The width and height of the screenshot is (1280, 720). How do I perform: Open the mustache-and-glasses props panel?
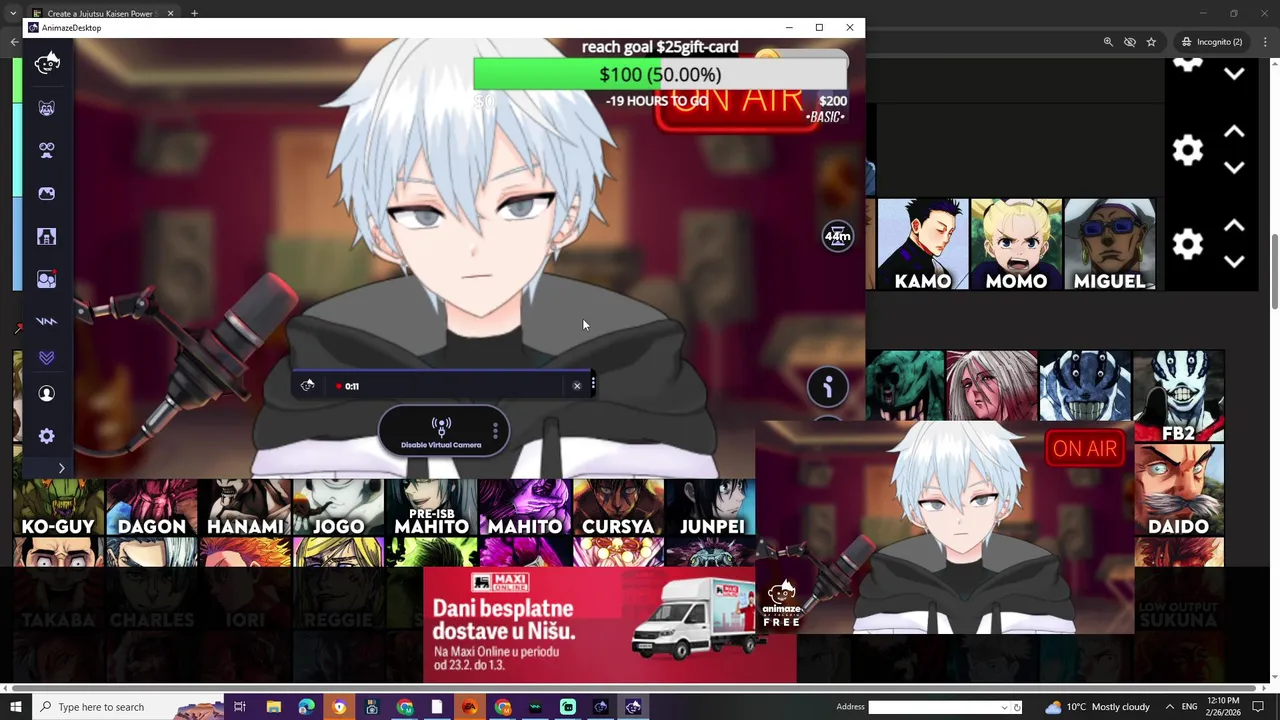click(x=46, y=150)
